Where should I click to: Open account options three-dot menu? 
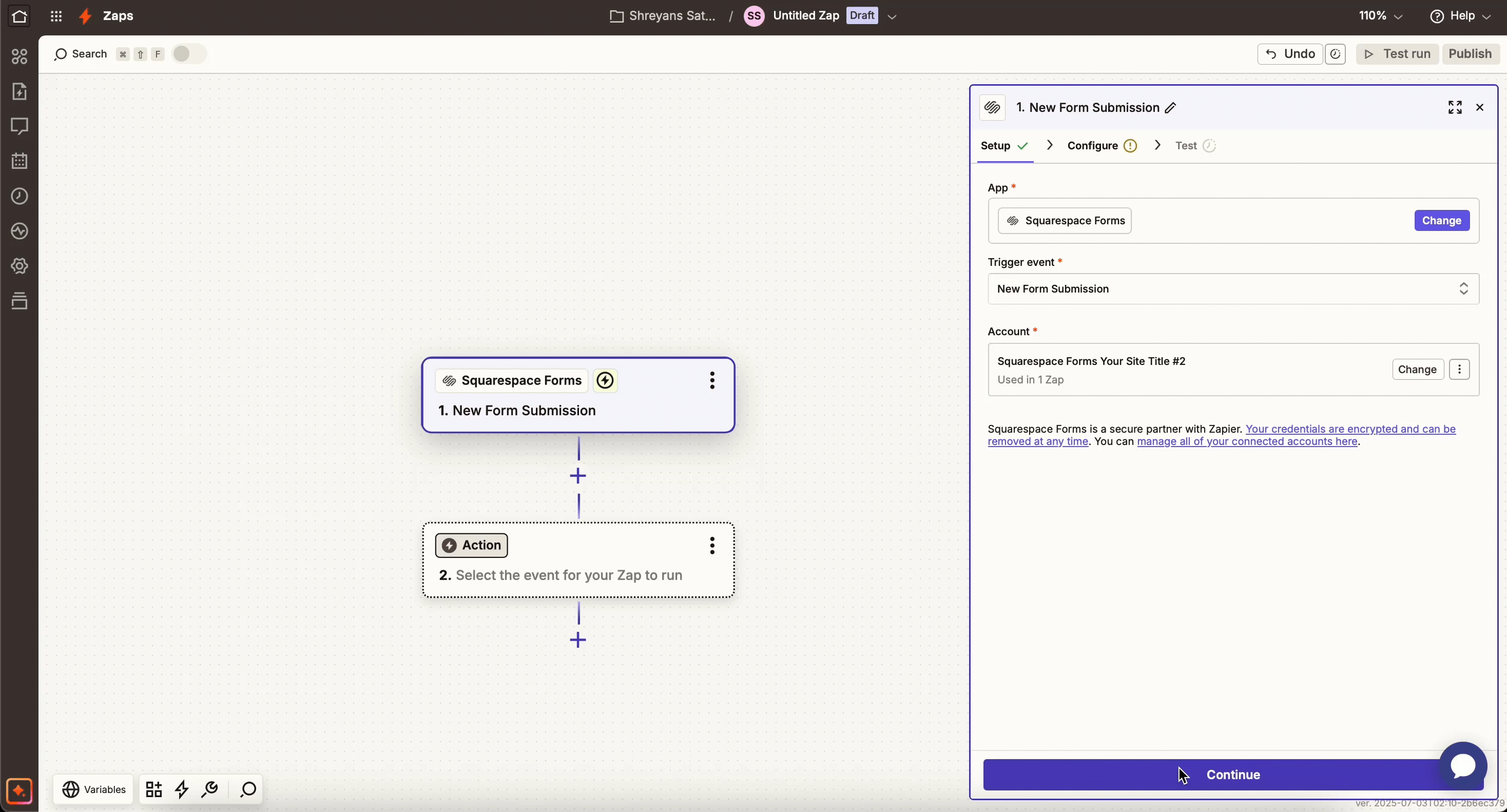click(1460, 370)
